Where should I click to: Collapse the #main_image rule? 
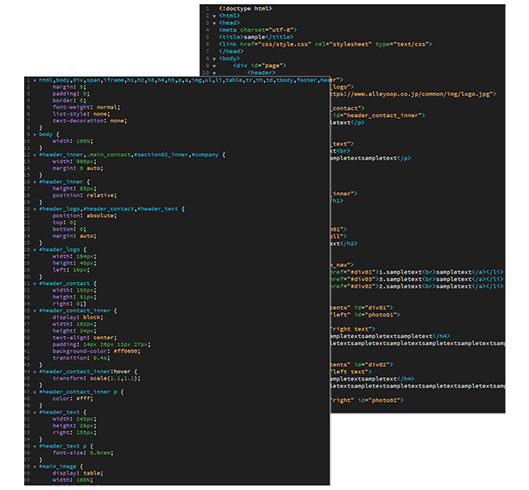35,467
